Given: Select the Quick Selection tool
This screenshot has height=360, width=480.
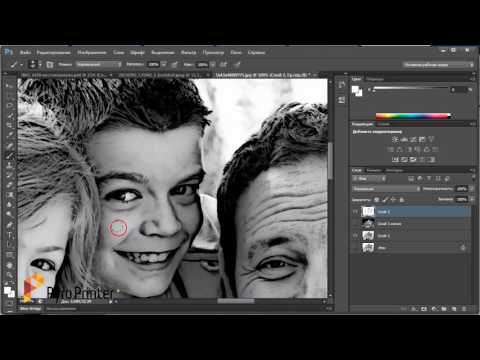Looking at the screenshot, I should tap(9, 116).
